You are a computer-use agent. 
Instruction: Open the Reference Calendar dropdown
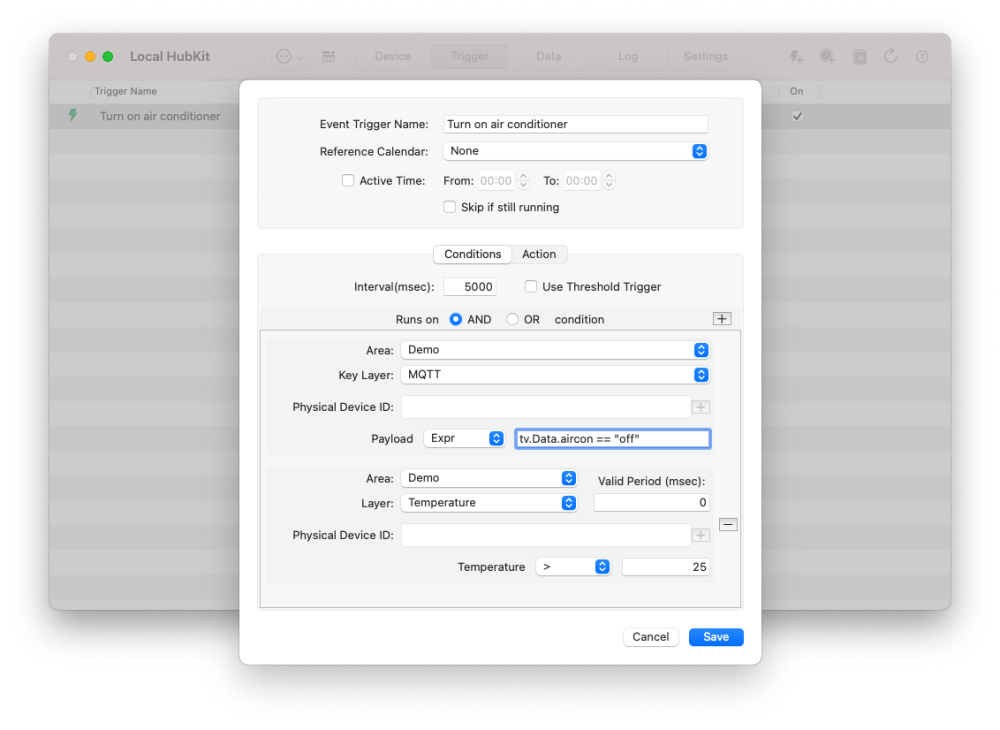pos(700,151)
